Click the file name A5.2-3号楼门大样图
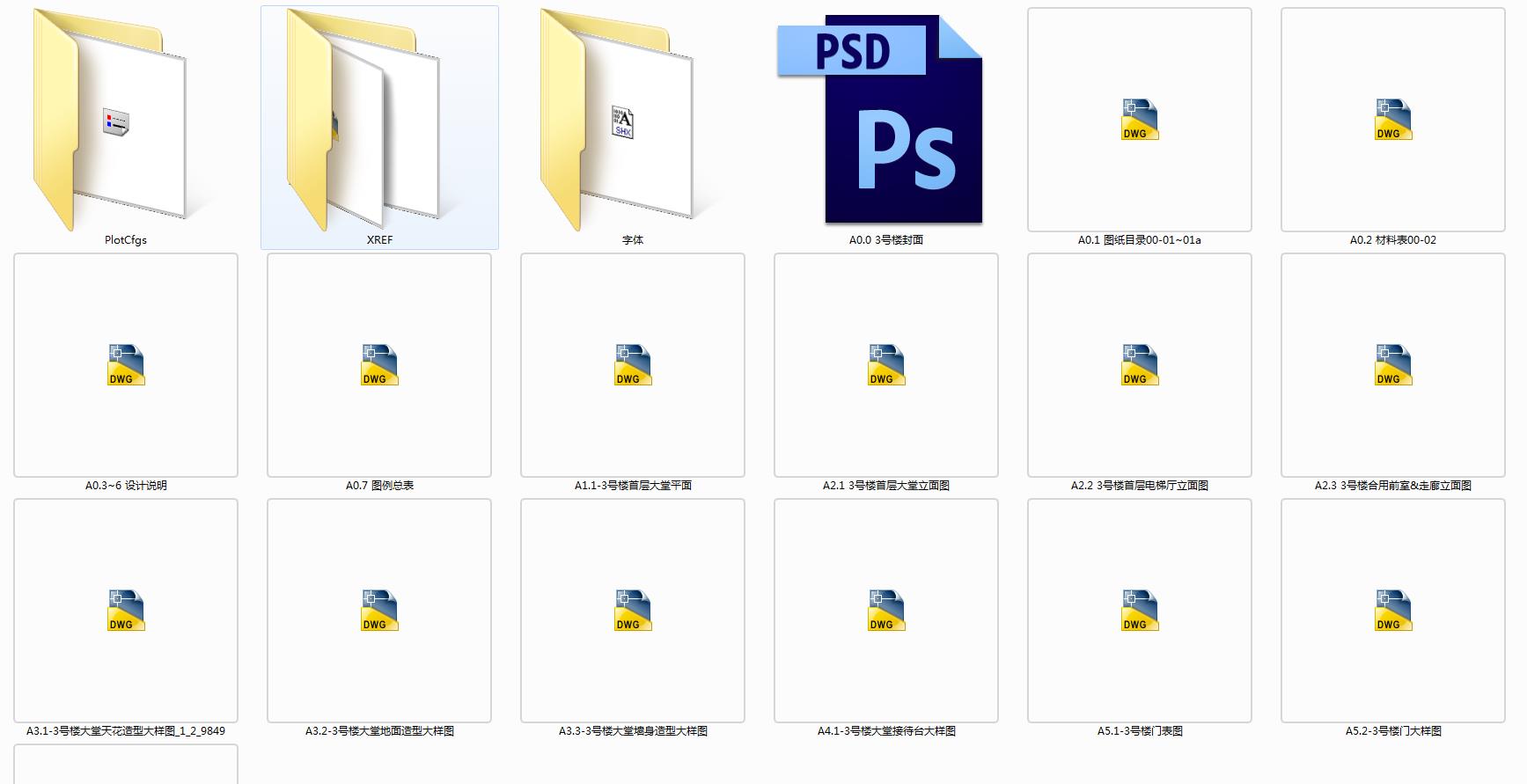The width and height of the screenshot is (1527, 784). pos(1393,731)
